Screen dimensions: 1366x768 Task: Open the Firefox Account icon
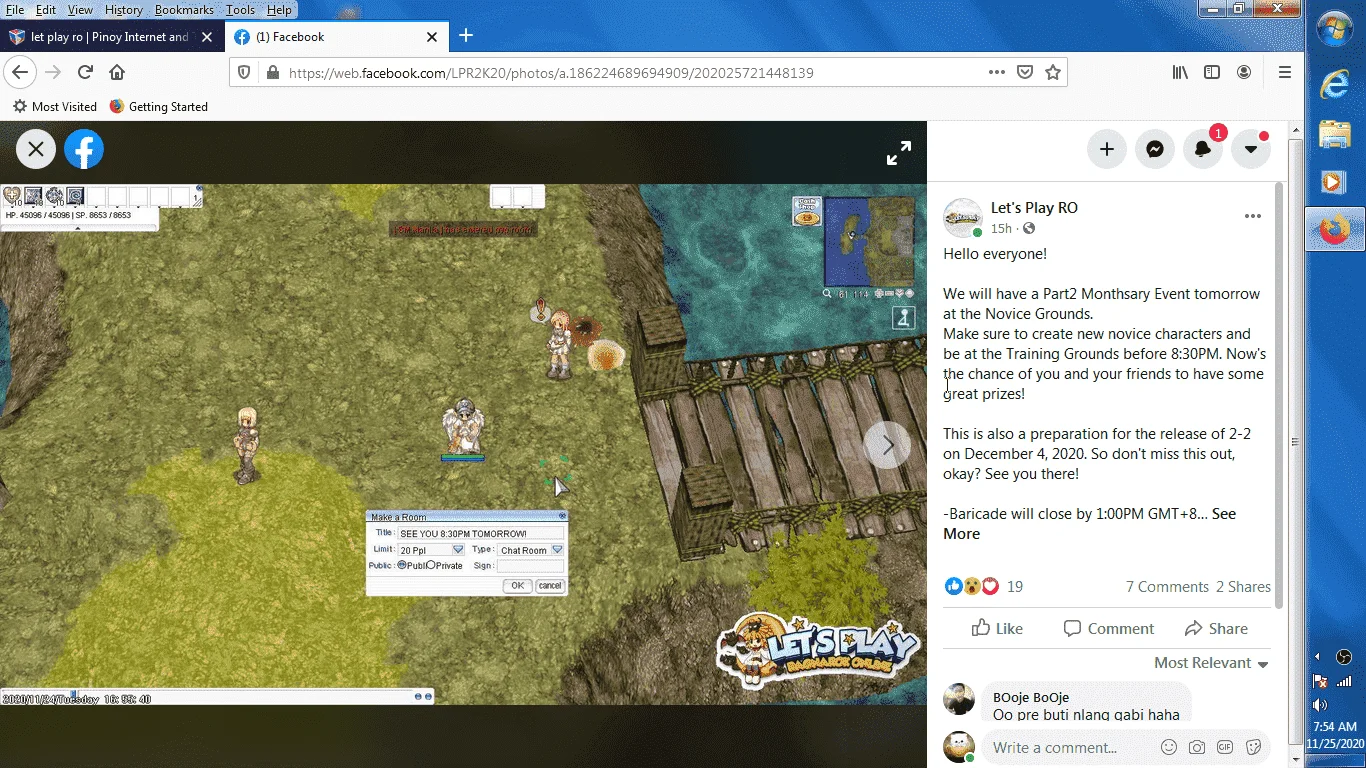pos(1244,72)
